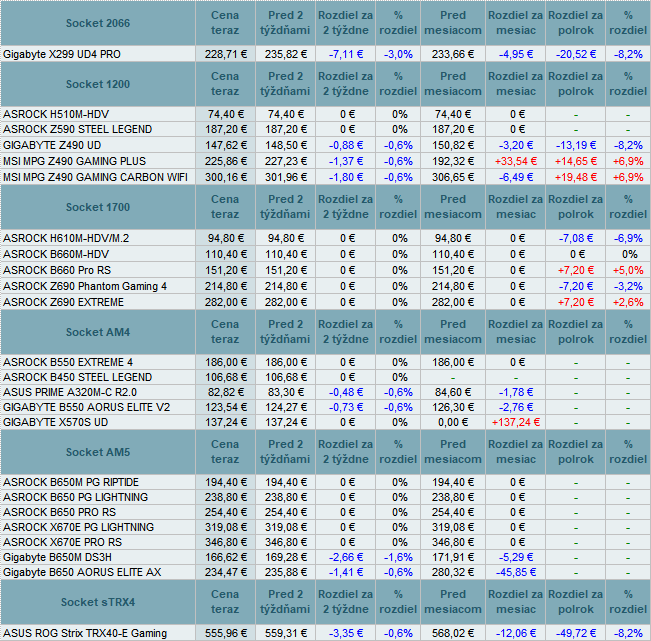Select 300,16 € current price cell
The width and height of the screenshot is (651, 641).
coord(226,178)
